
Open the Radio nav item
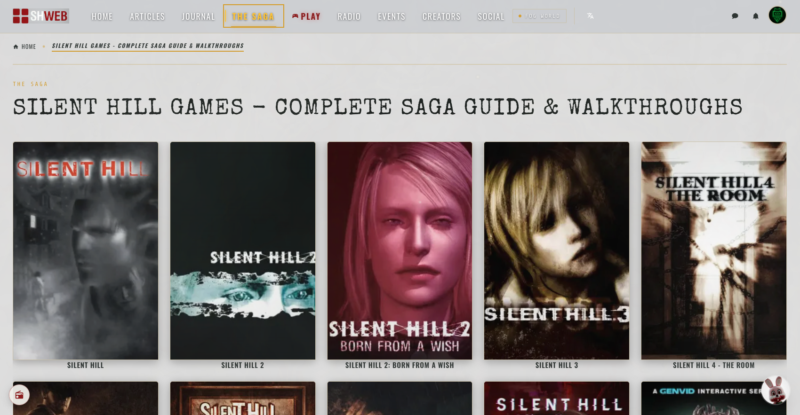(x=348, y=16)
